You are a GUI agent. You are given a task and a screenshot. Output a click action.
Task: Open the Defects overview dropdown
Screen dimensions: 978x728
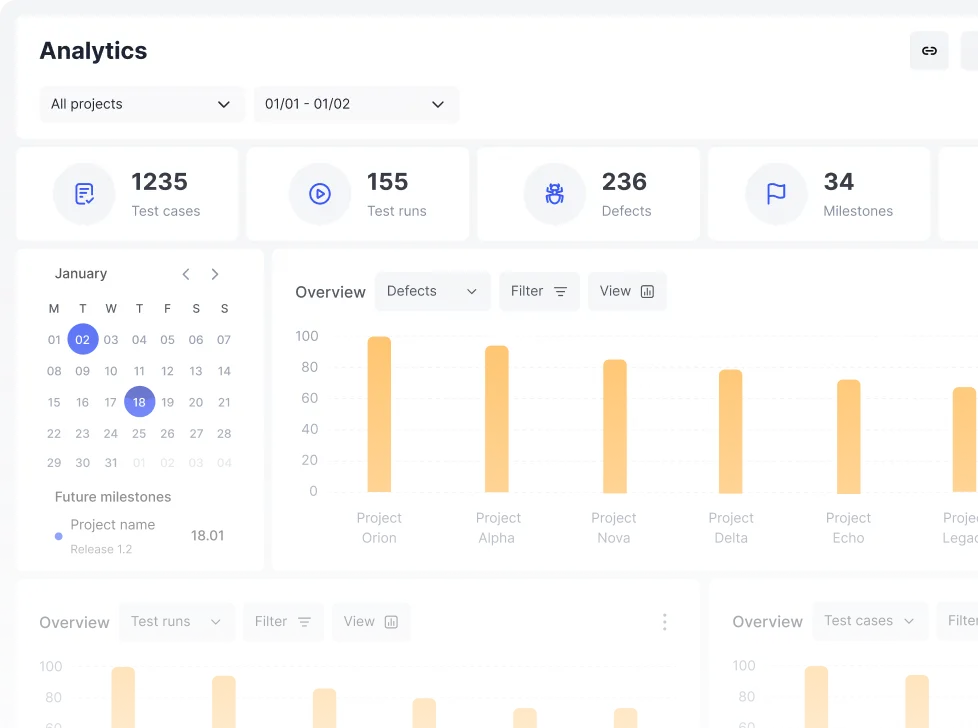point(432,291)
